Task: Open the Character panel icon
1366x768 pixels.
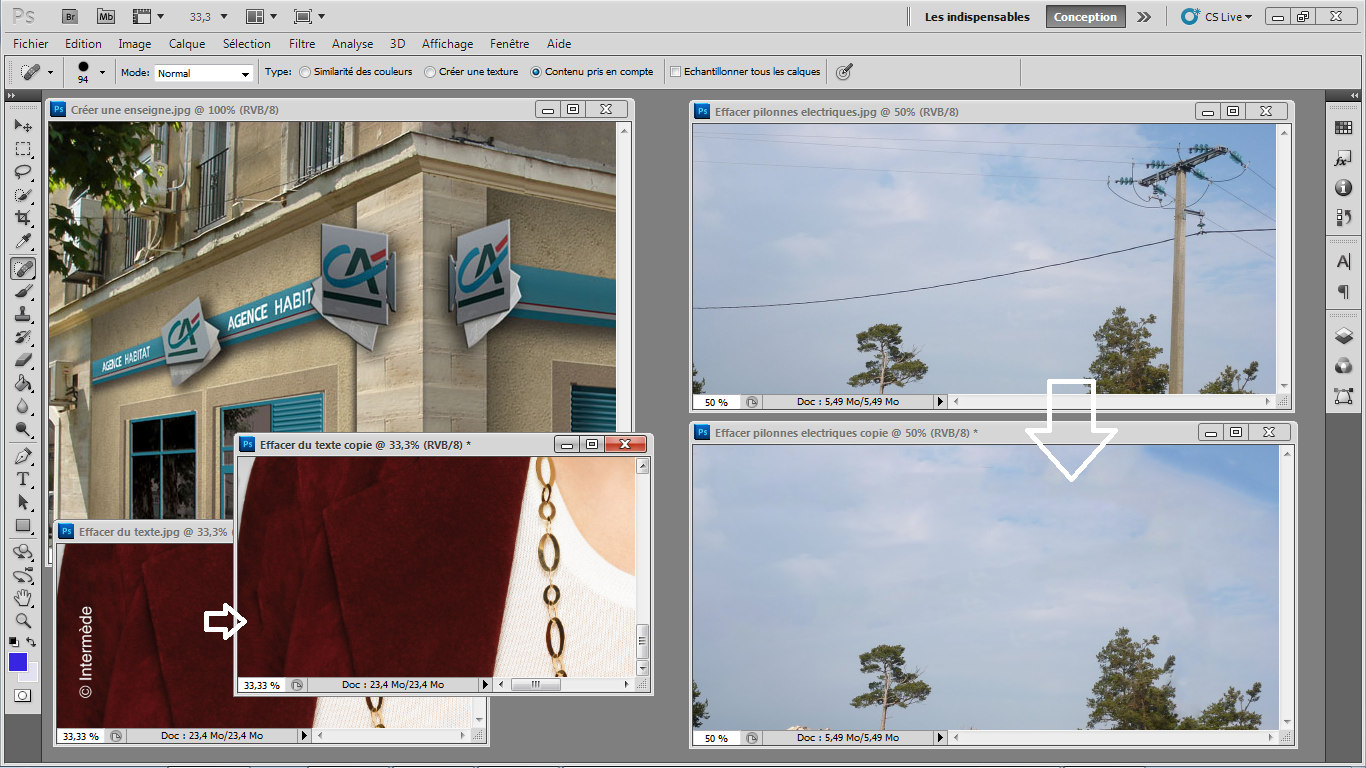Action: (x=1343, y=262)
